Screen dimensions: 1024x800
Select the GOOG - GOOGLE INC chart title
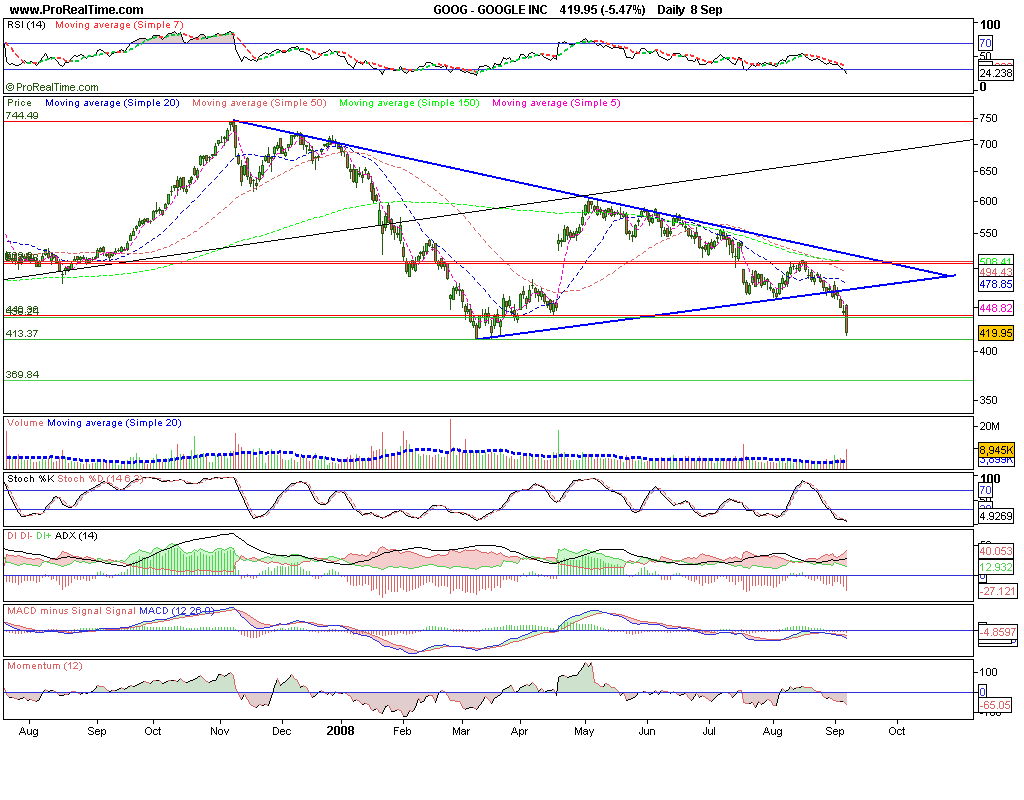(490, 10)
